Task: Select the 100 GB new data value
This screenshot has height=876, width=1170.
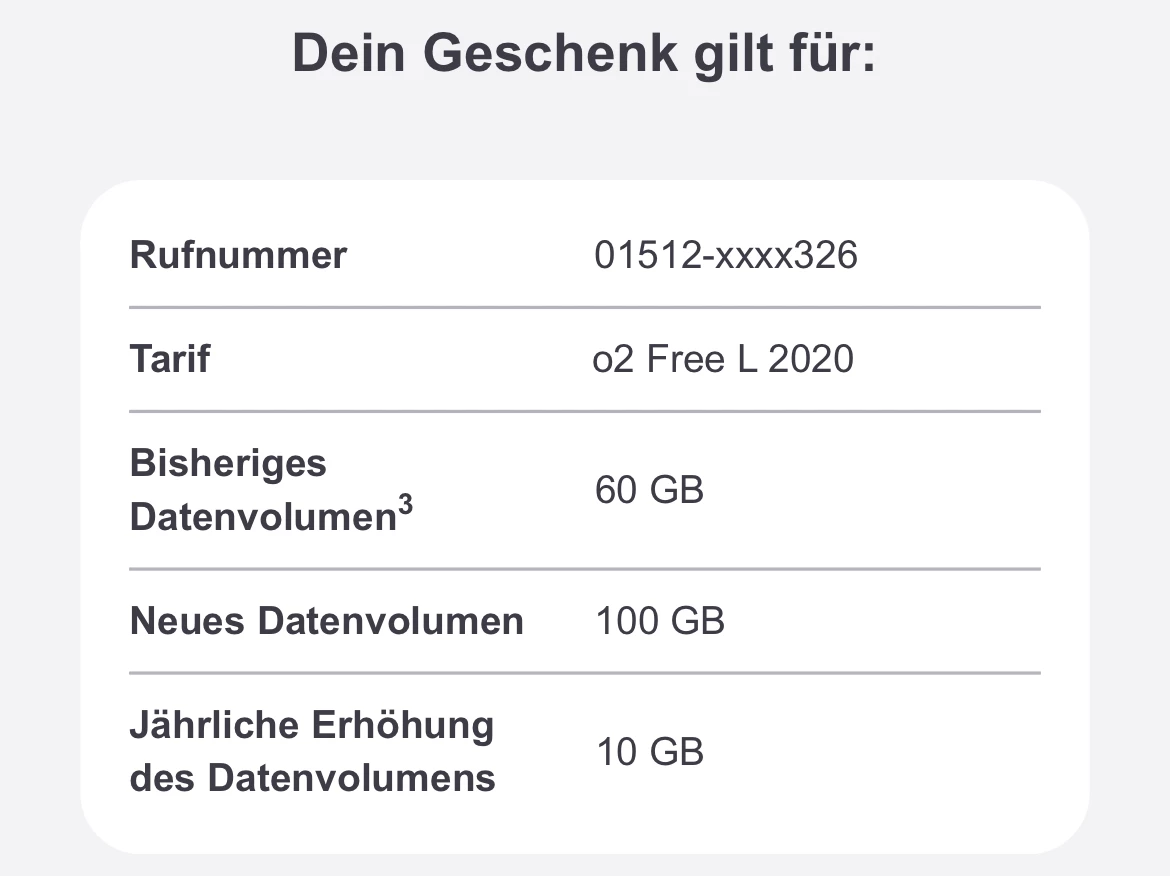Action: click(x=660, y=621)
